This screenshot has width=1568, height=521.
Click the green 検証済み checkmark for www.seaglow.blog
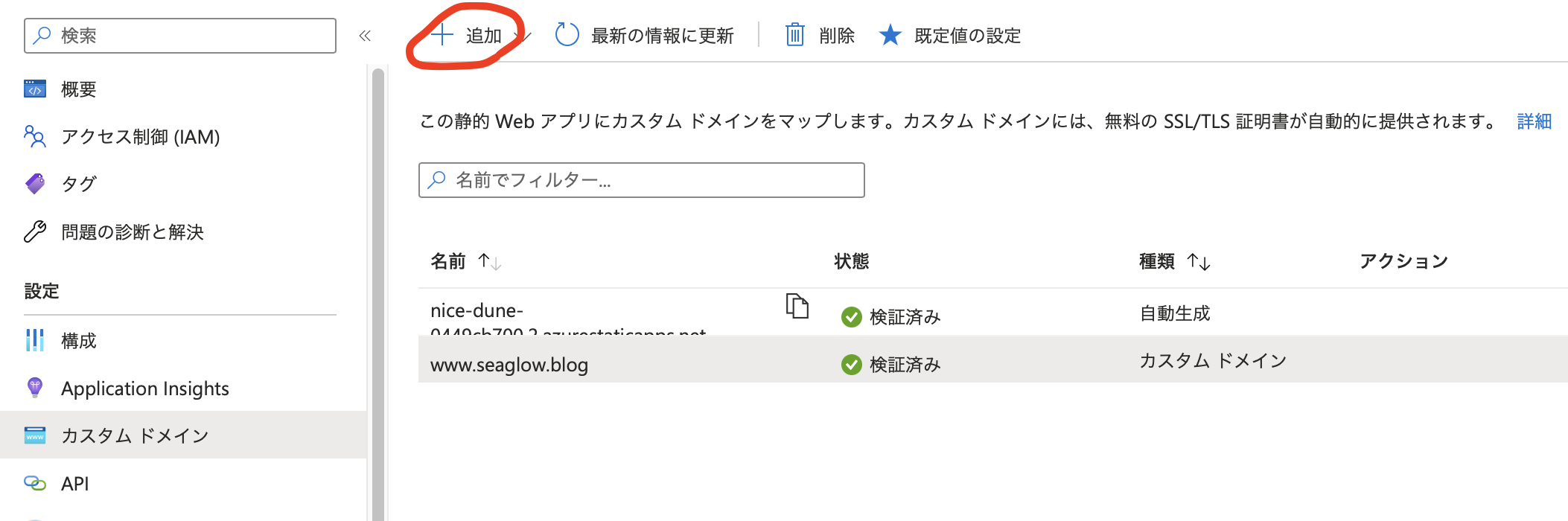[x=851, y=364]
